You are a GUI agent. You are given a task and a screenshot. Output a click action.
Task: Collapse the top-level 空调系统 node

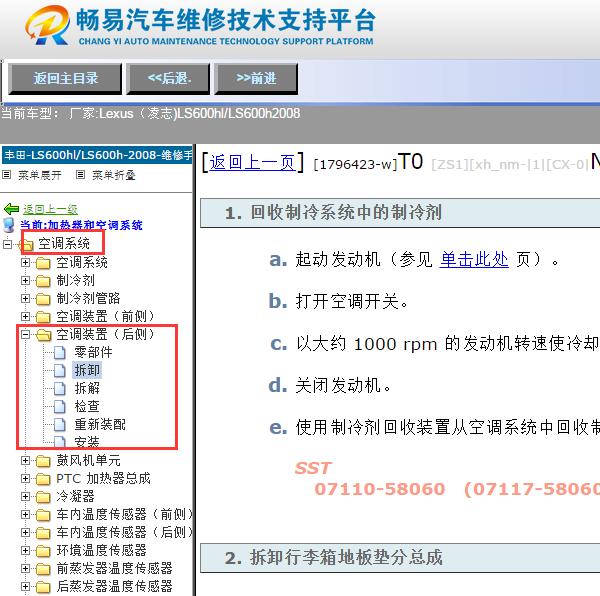[7, 244]
